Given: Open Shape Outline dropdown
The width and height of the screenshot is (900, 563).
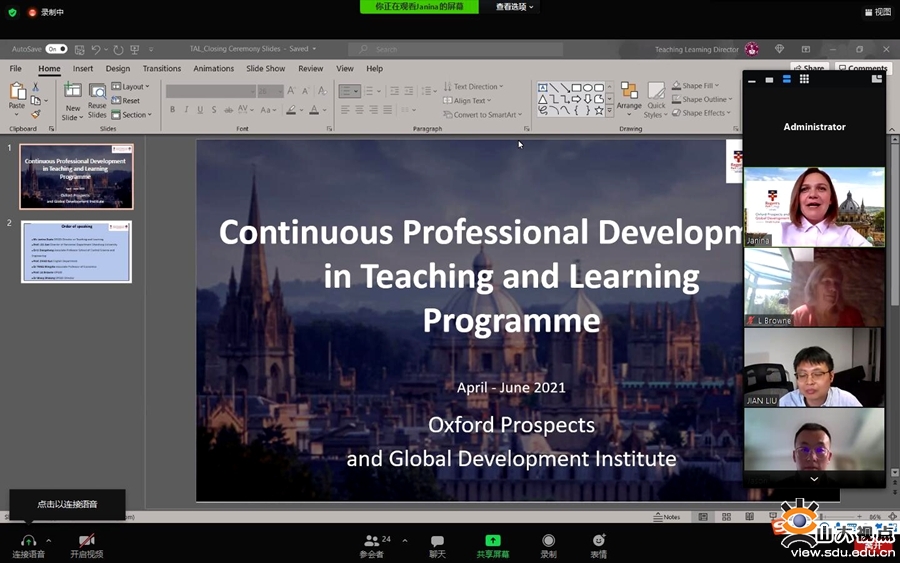Looking at the screenshot, I should (702, 99).
